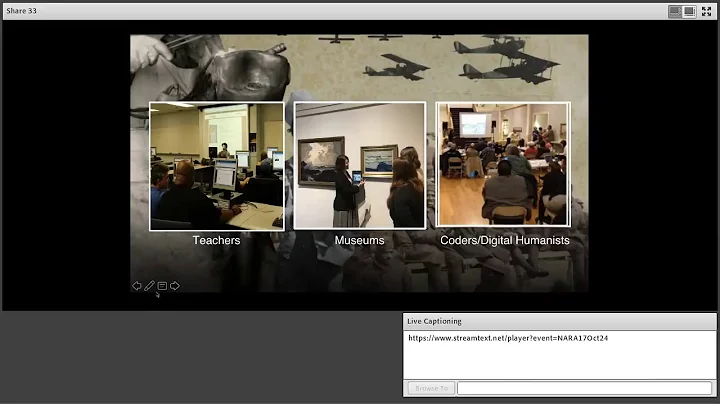Click the streamtext.net captioning URL
The image size is (720, 404).
tap(508, 338)
